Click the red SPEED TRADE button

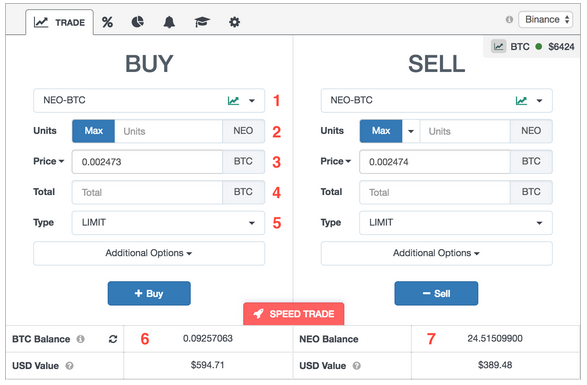coord(294,314)
